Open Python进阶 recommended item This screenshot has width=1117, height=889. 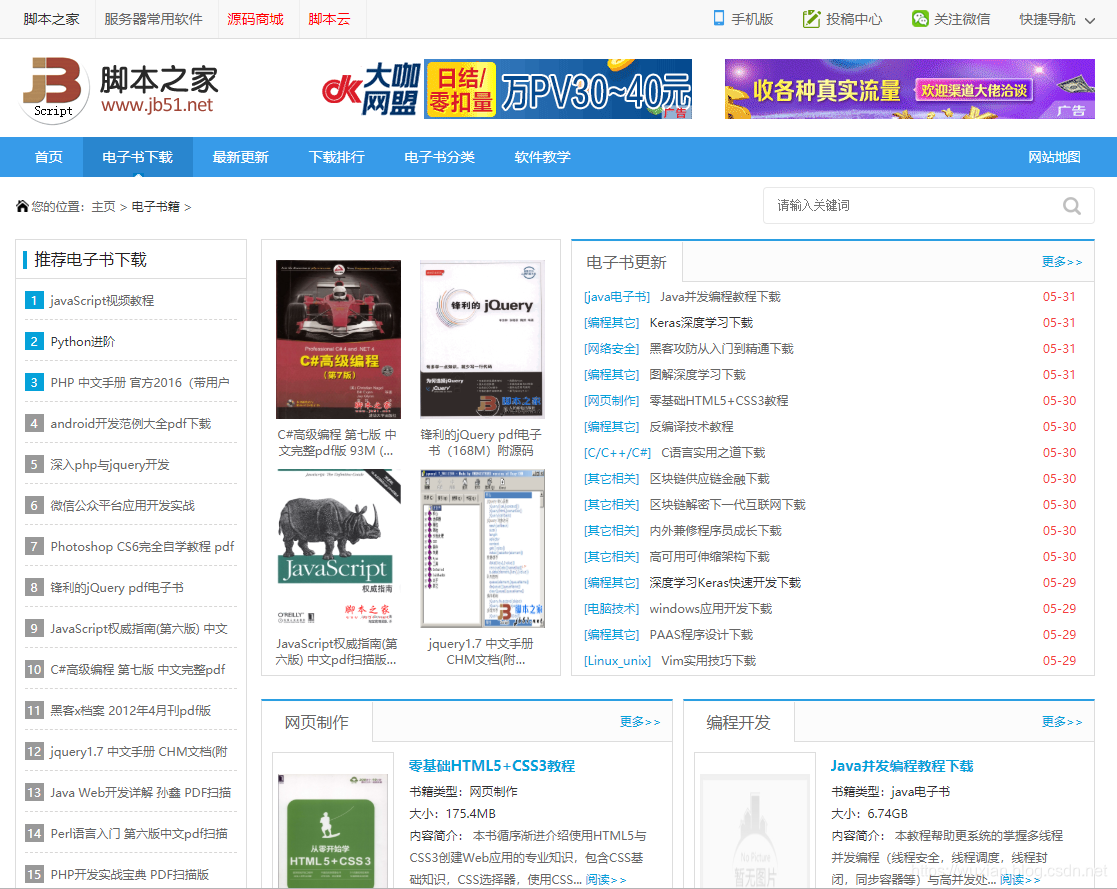(x=83, y=341)
